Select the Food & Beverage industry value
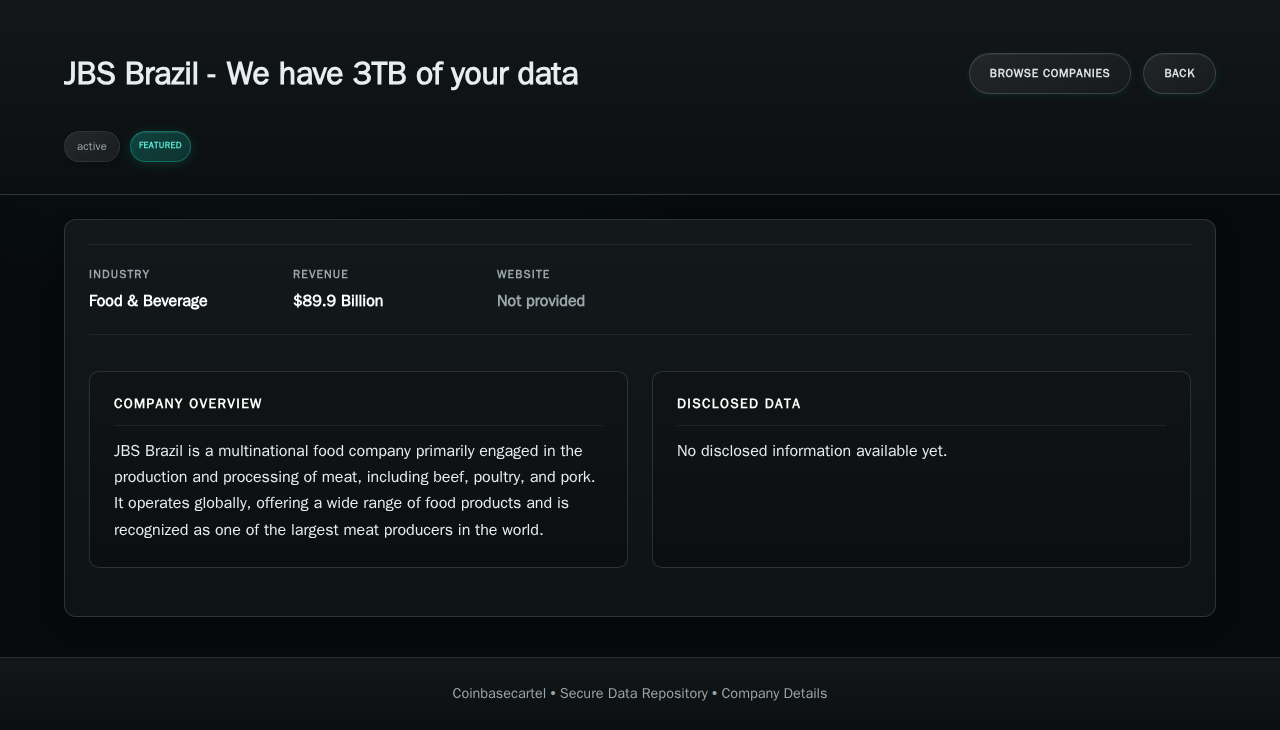Image resolution: width=1280 pixels, height=730 pixels. pos(148,301)
